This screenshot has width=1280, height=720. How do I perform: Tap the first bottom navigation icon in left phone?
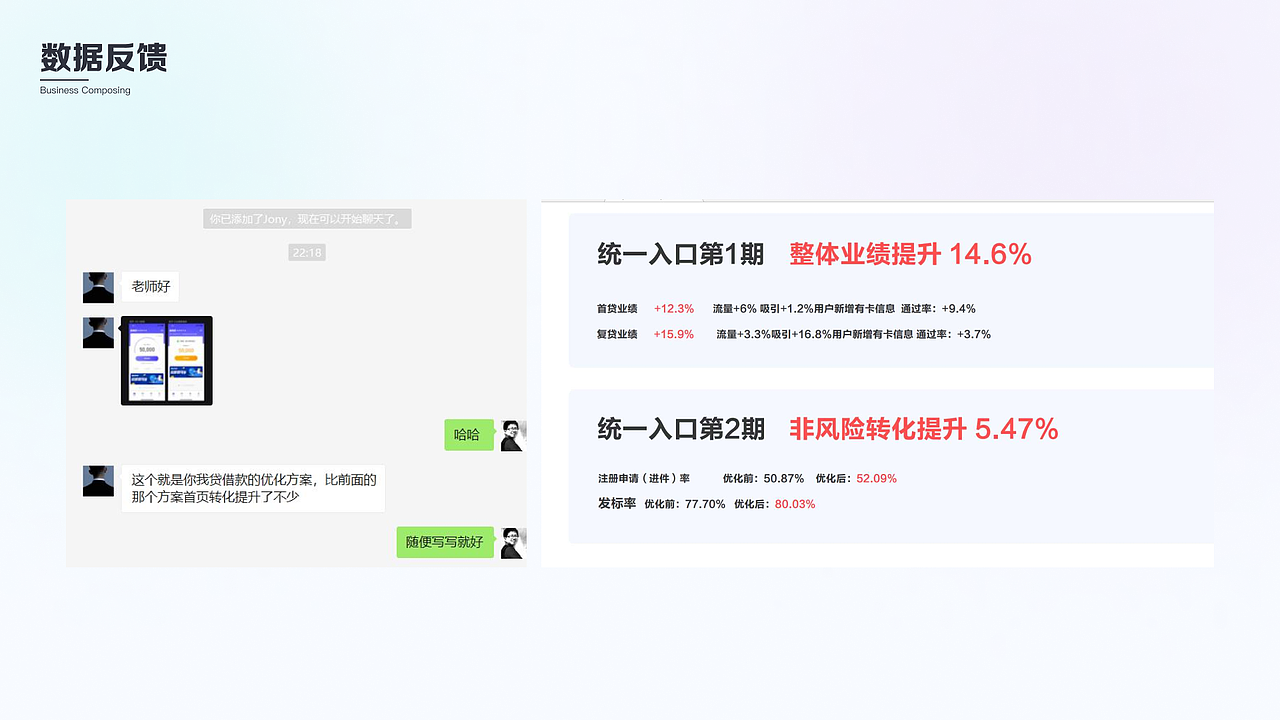coord(135,393)
